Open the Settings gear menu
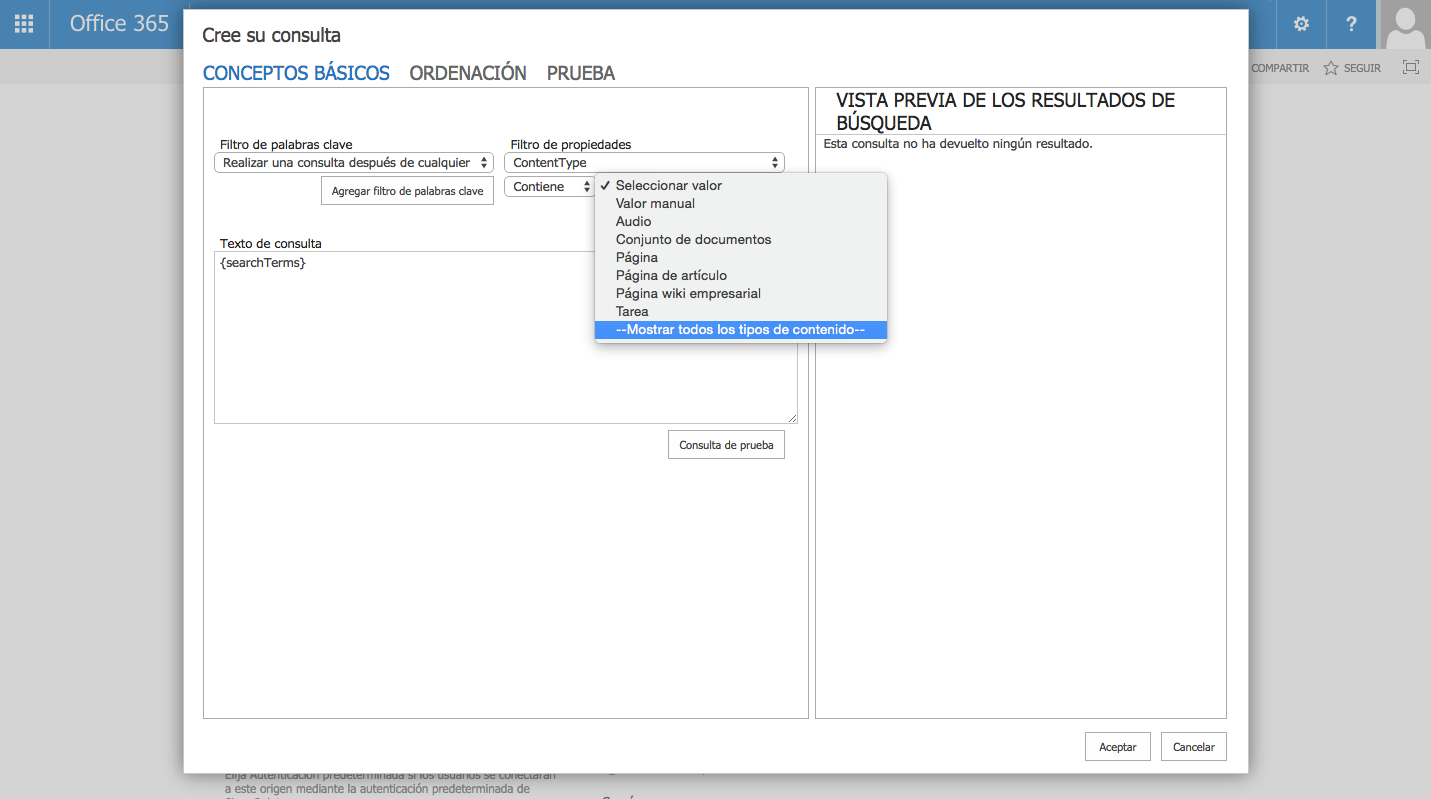1431x799 pixels. pyautogui.click(x=1300, y=24)
